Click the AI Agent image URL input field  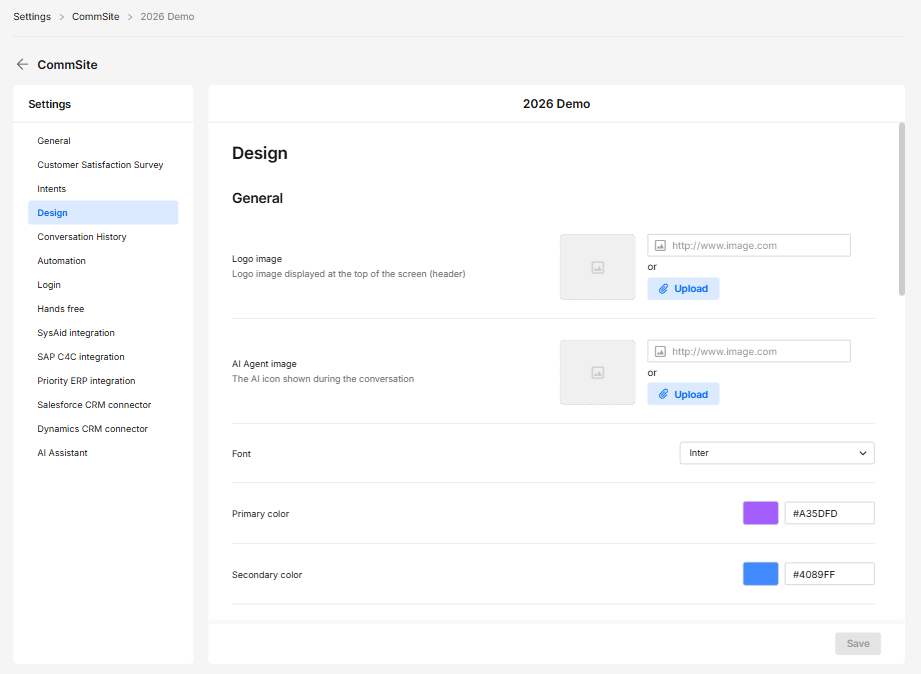(x=749, y=351)
